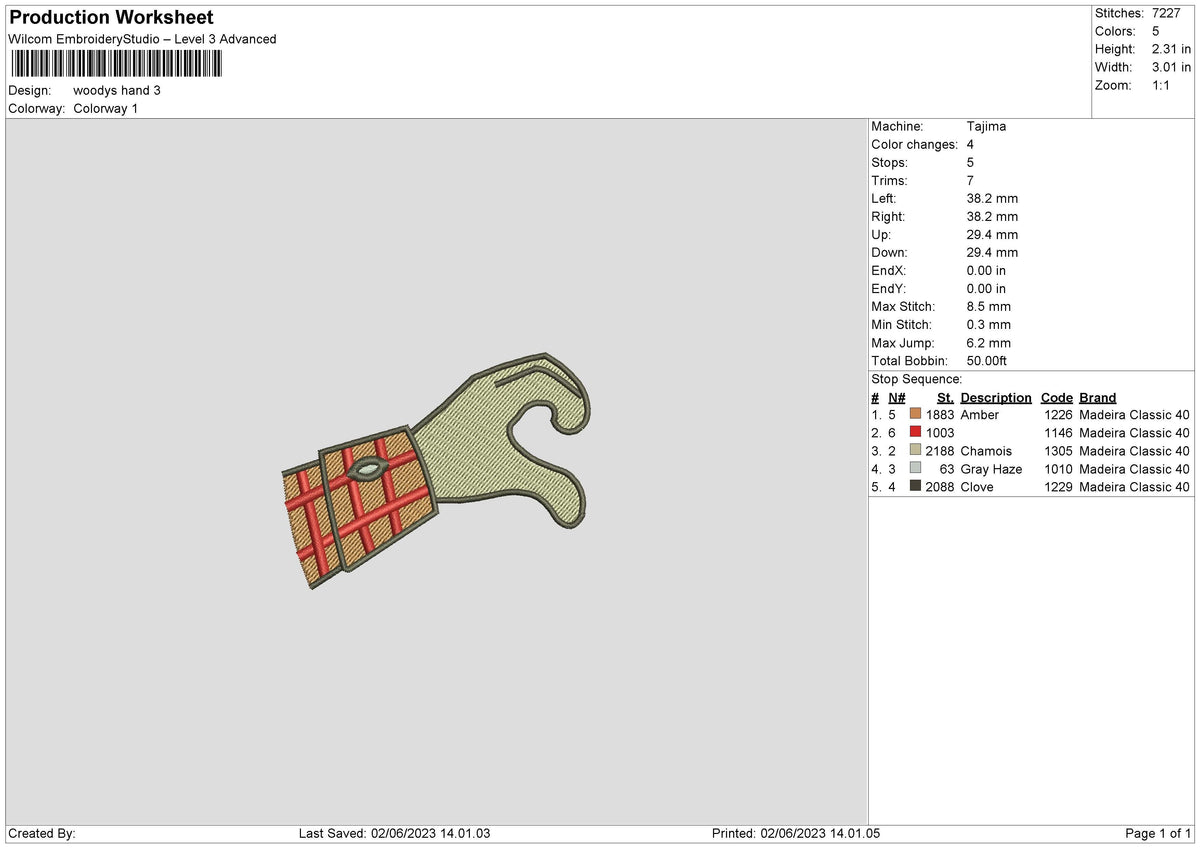Click the Machine value Tajima
The height and width of the screenshot is (848, 1200).
987,126
